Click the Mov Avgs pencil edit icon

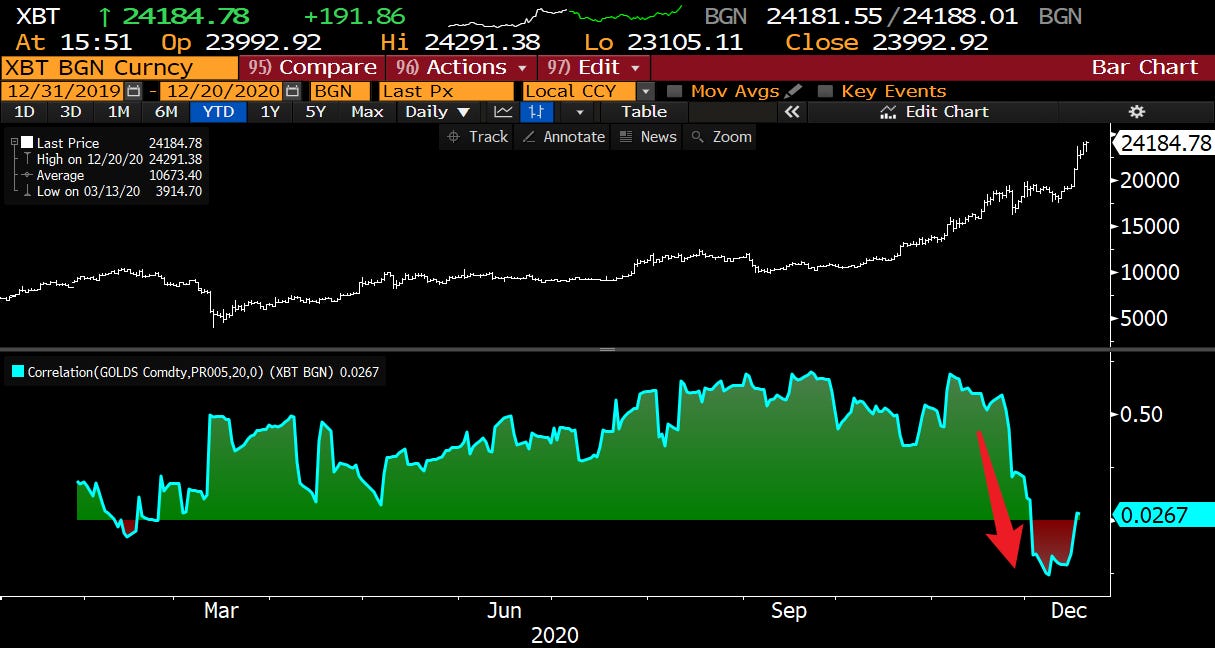(x=793, y=91)
